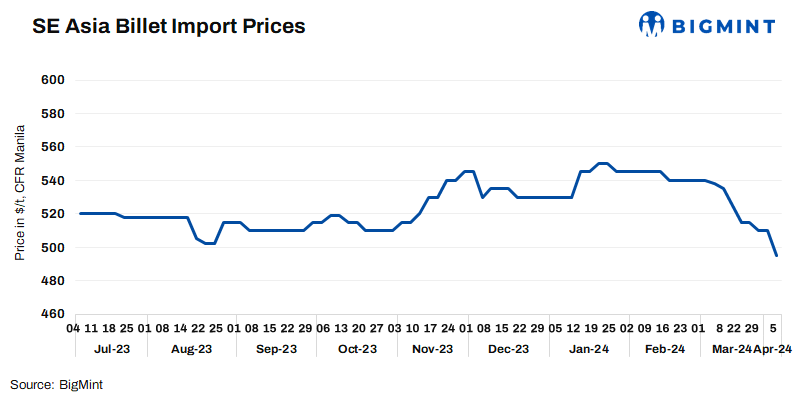The width and height of the screenshot is (800, 401).
Task: Click the Jul-23 month label
Action: 112,349
